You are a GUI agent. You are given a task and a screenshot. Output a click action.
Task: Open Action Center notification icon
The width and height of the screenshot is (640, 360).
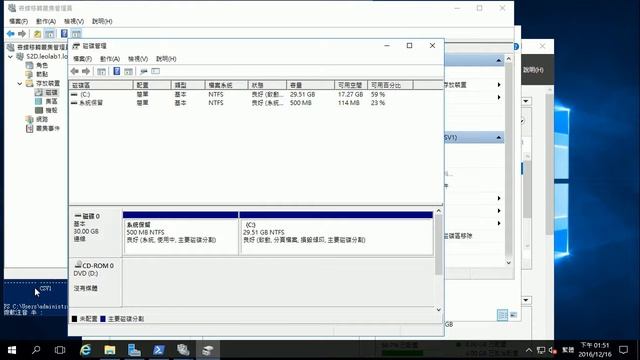623,350
